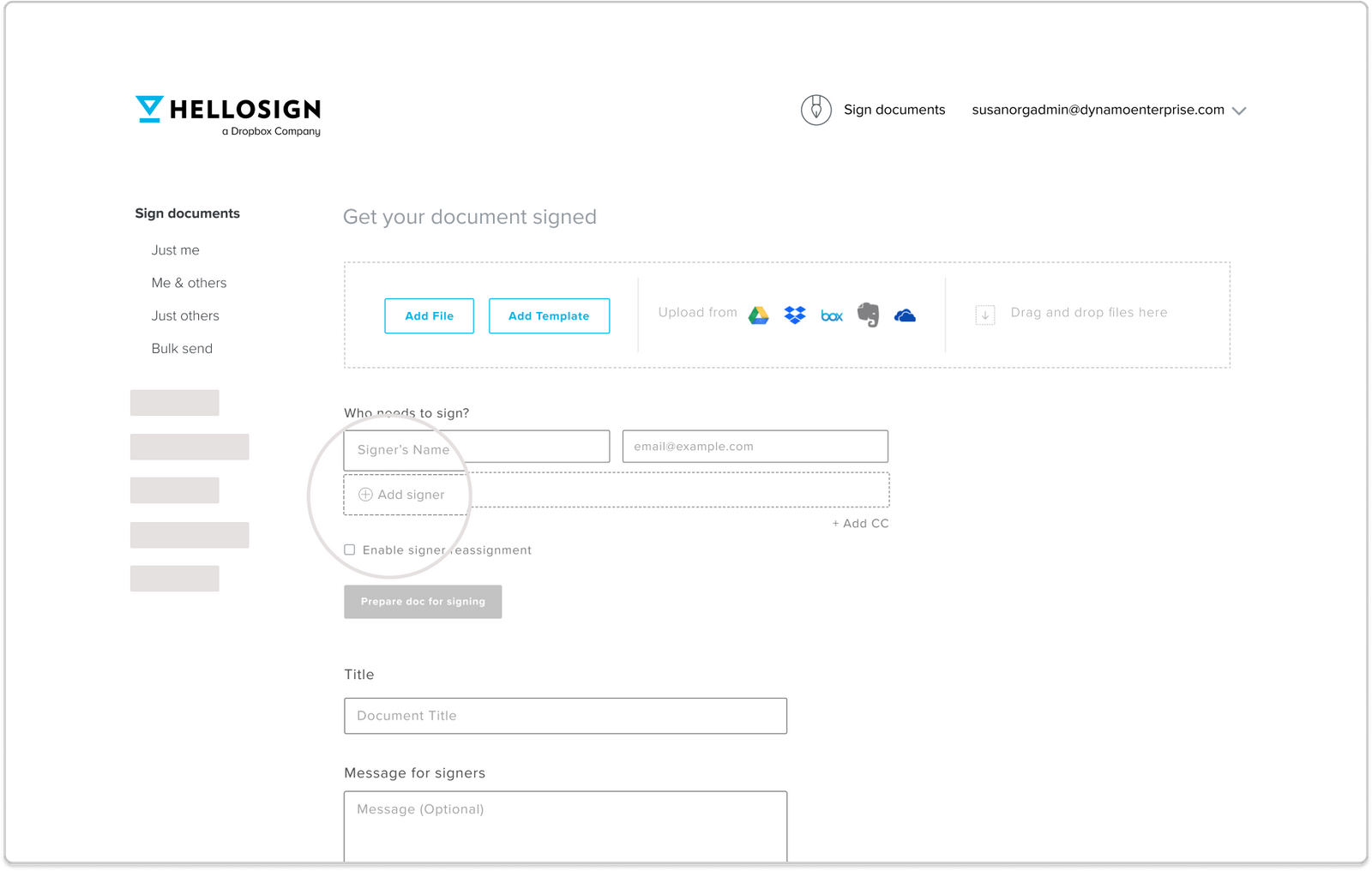
Task: Click the plus icon beside Add signer
Action: (365, 495)
